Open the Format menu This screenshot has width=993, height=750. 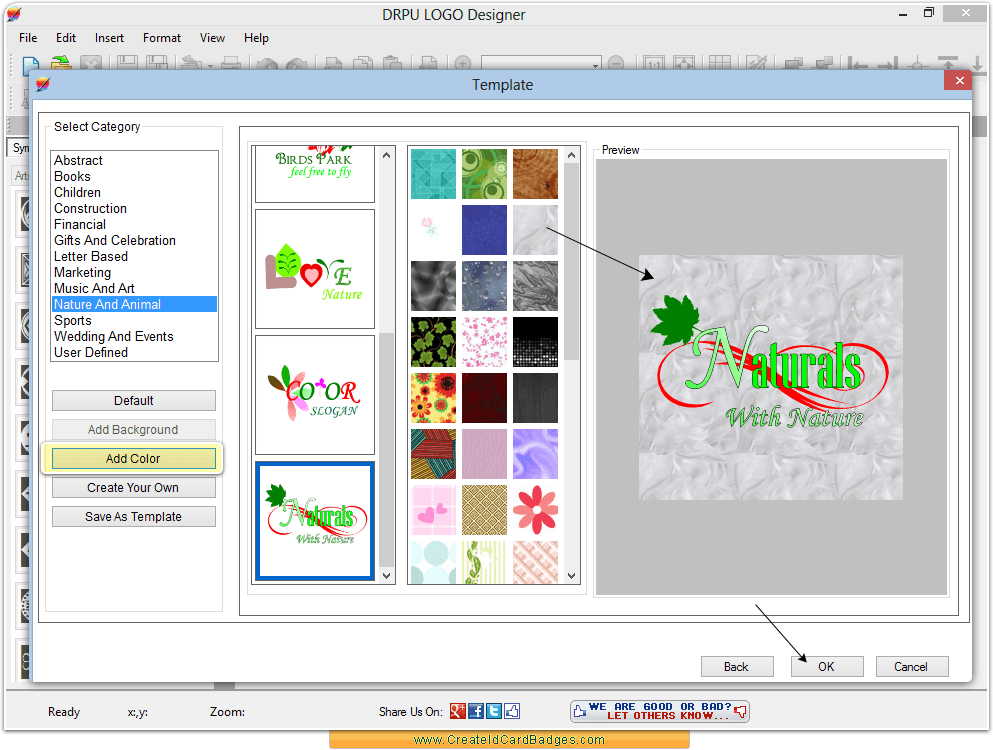click(x=161, y=38)
